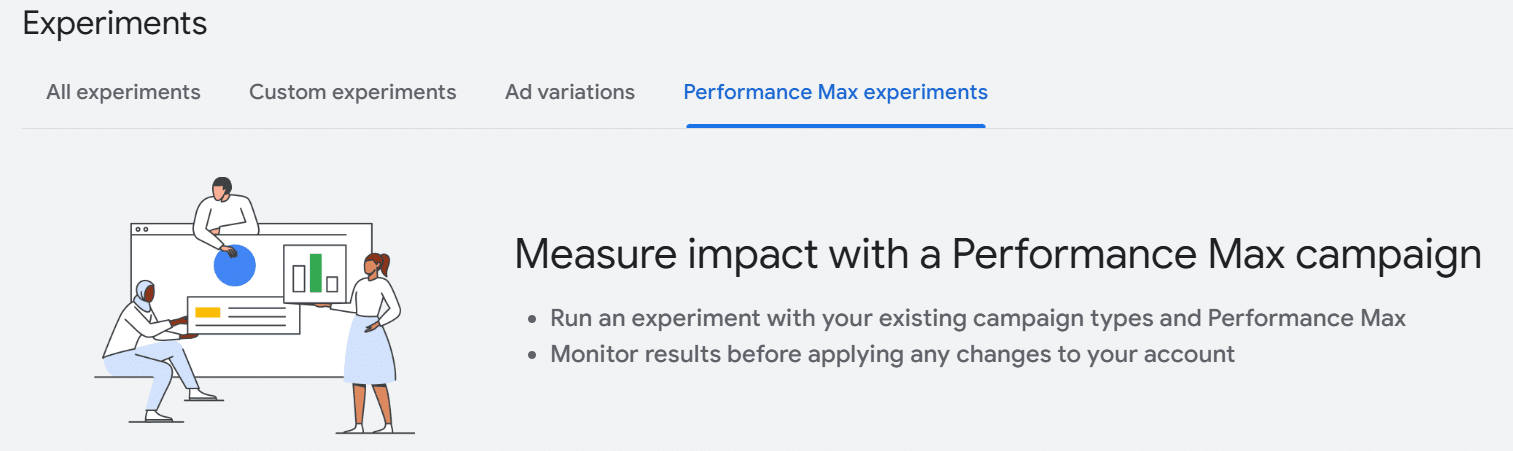Select the Ad variations tab

coord(569,92)
